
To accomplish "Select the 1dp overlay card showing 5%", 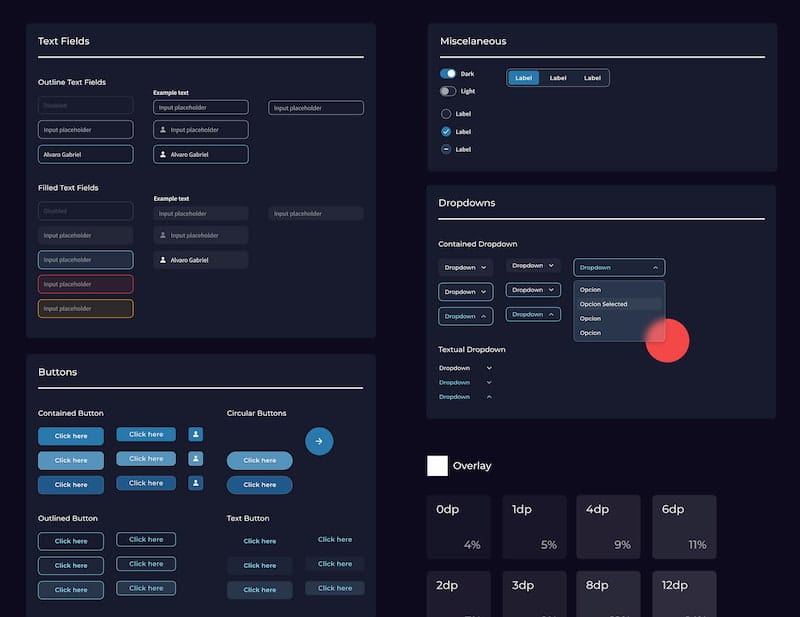I will [x=534, y=527].
